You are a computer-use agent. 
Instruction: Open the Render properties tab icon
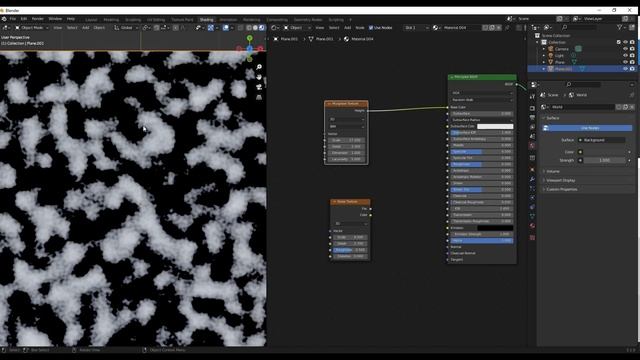tap(532, 108)
